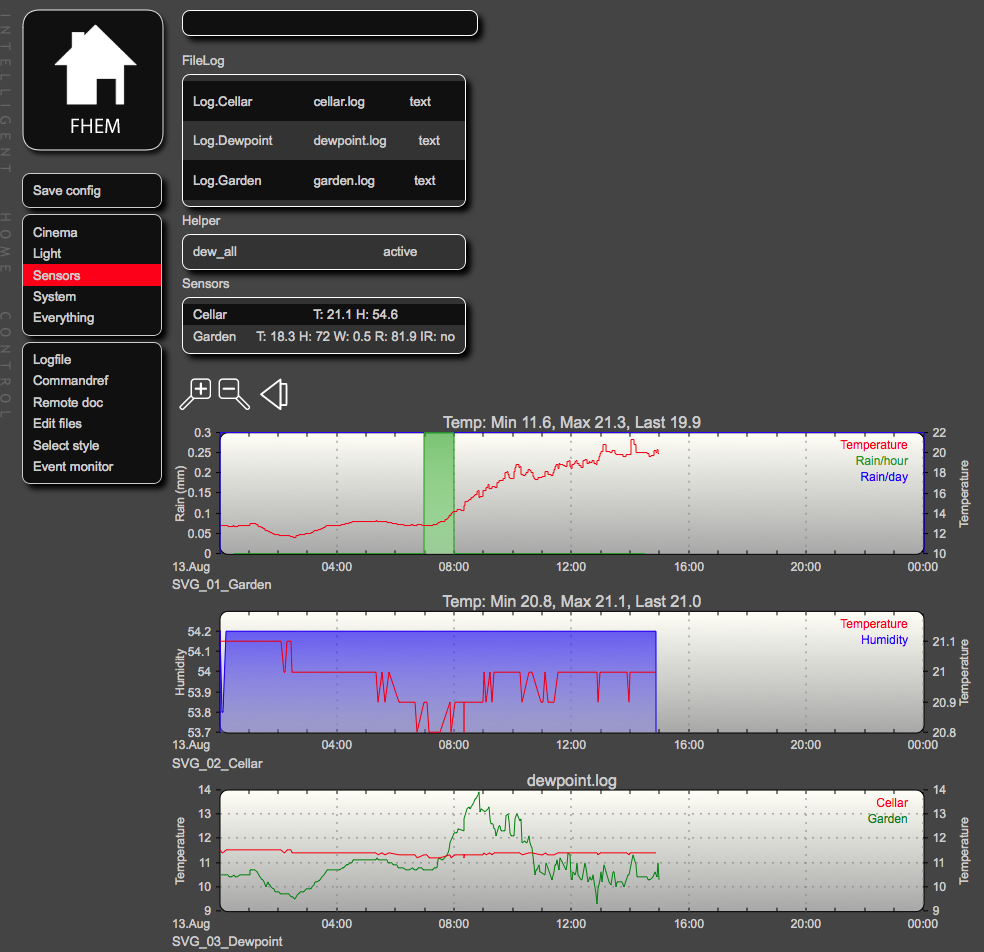This screenshot has width=984, height=952.
Task: Zoom out the plots with magnifier minus
Action: 234,394
